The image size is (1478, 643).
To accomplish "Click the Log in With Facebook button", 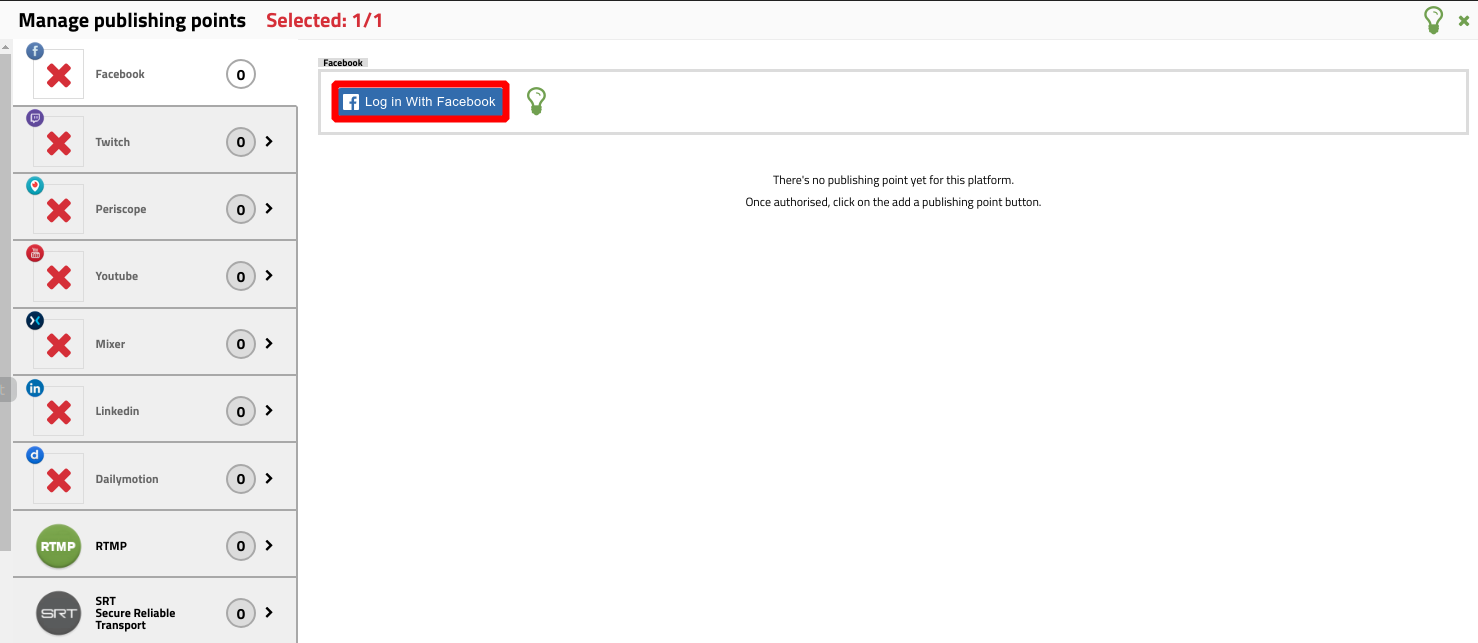I will 420,102.
